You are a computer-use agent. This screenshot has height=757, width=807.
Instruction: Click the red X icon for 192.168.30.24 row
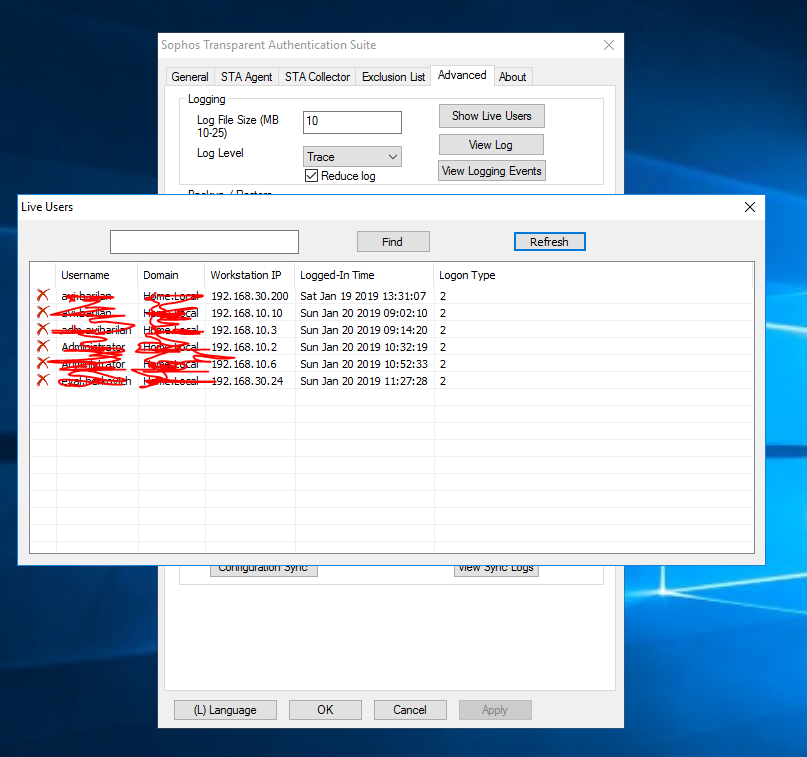43,380
